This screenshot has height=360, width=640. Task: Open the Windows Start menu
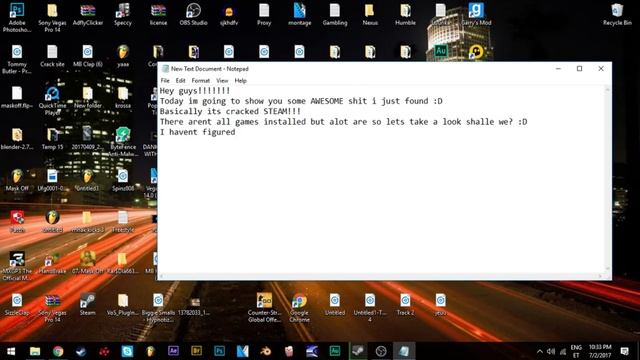[x=11, y=351]
